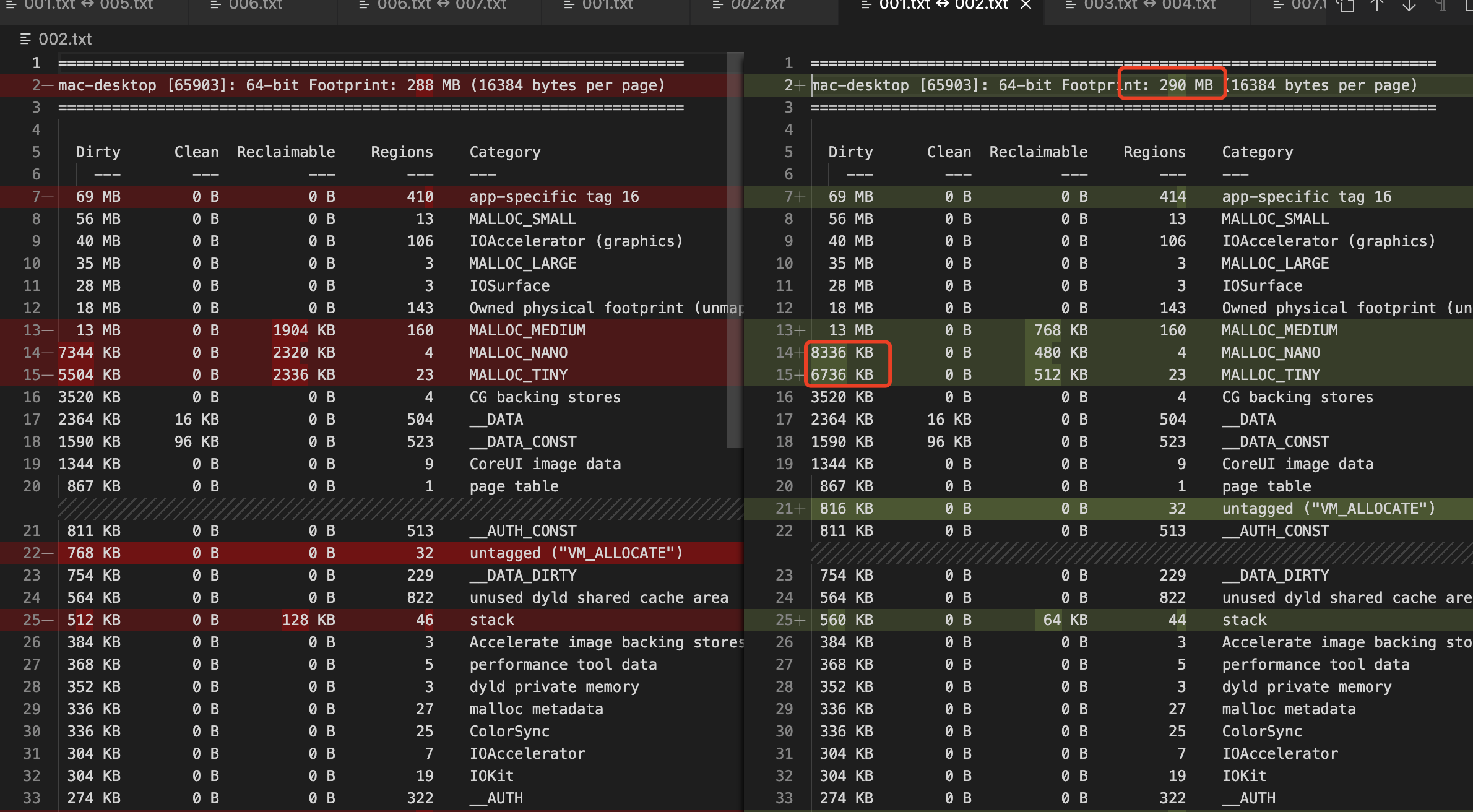
Task: Click the file icon beside 002.txt breadcrumb
Action: 25,39
